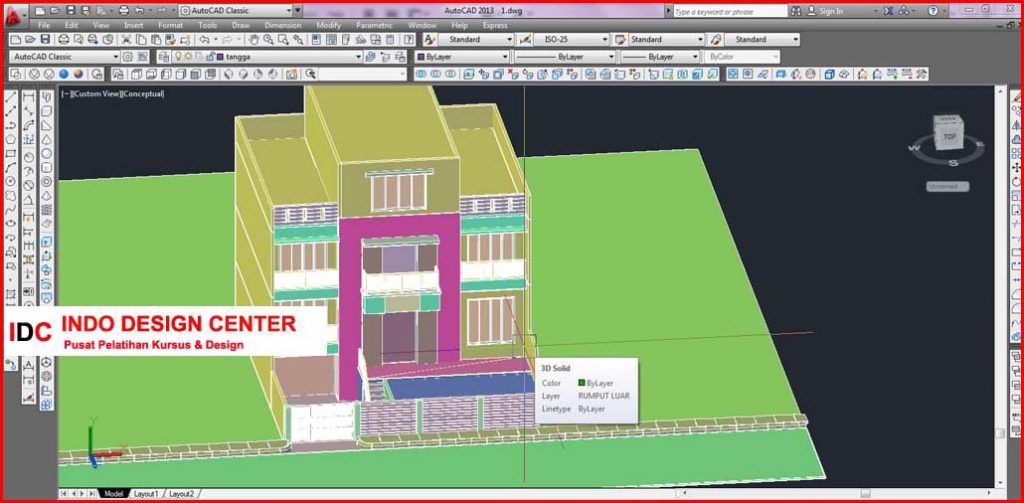Click the keyword search input field
Viewport: 1024px width, 503px height.
click(730, 11)
